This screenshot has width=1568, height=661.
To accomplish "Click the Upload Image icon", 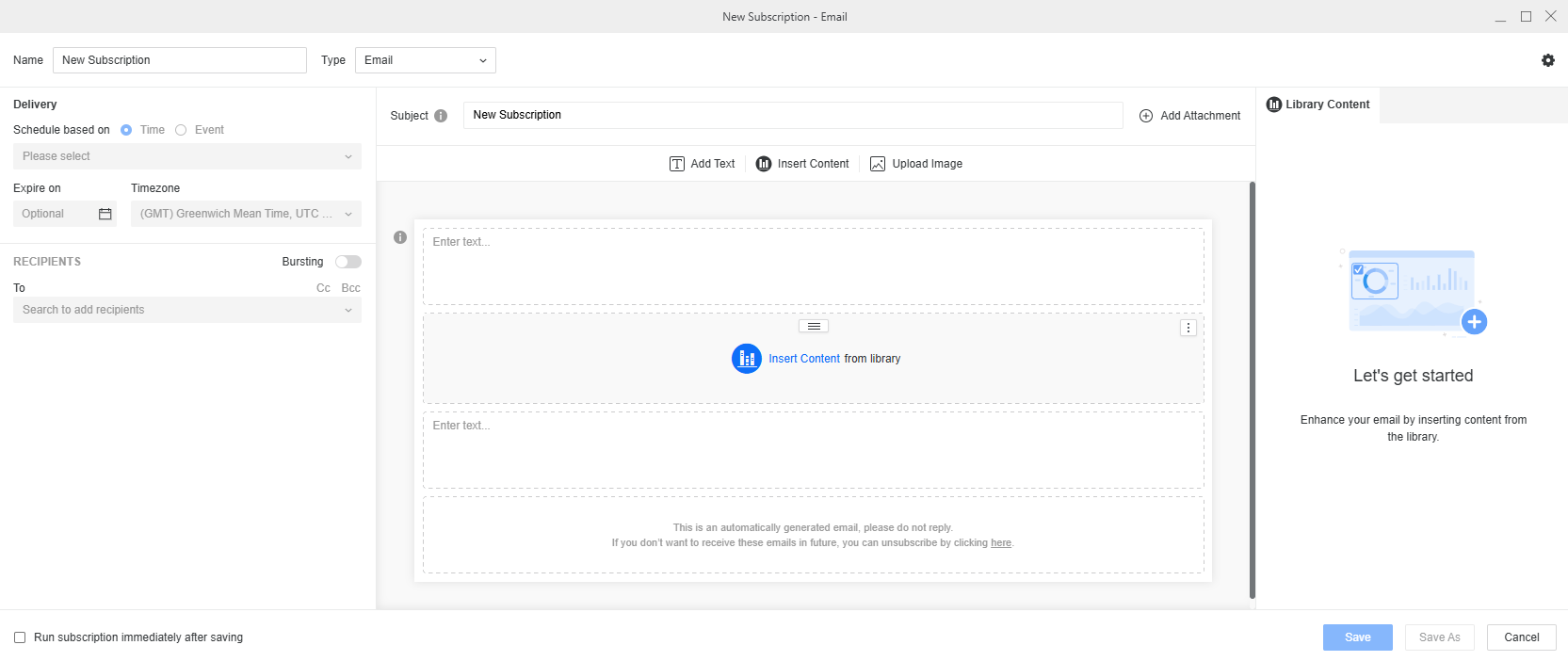I will (878, 164).
